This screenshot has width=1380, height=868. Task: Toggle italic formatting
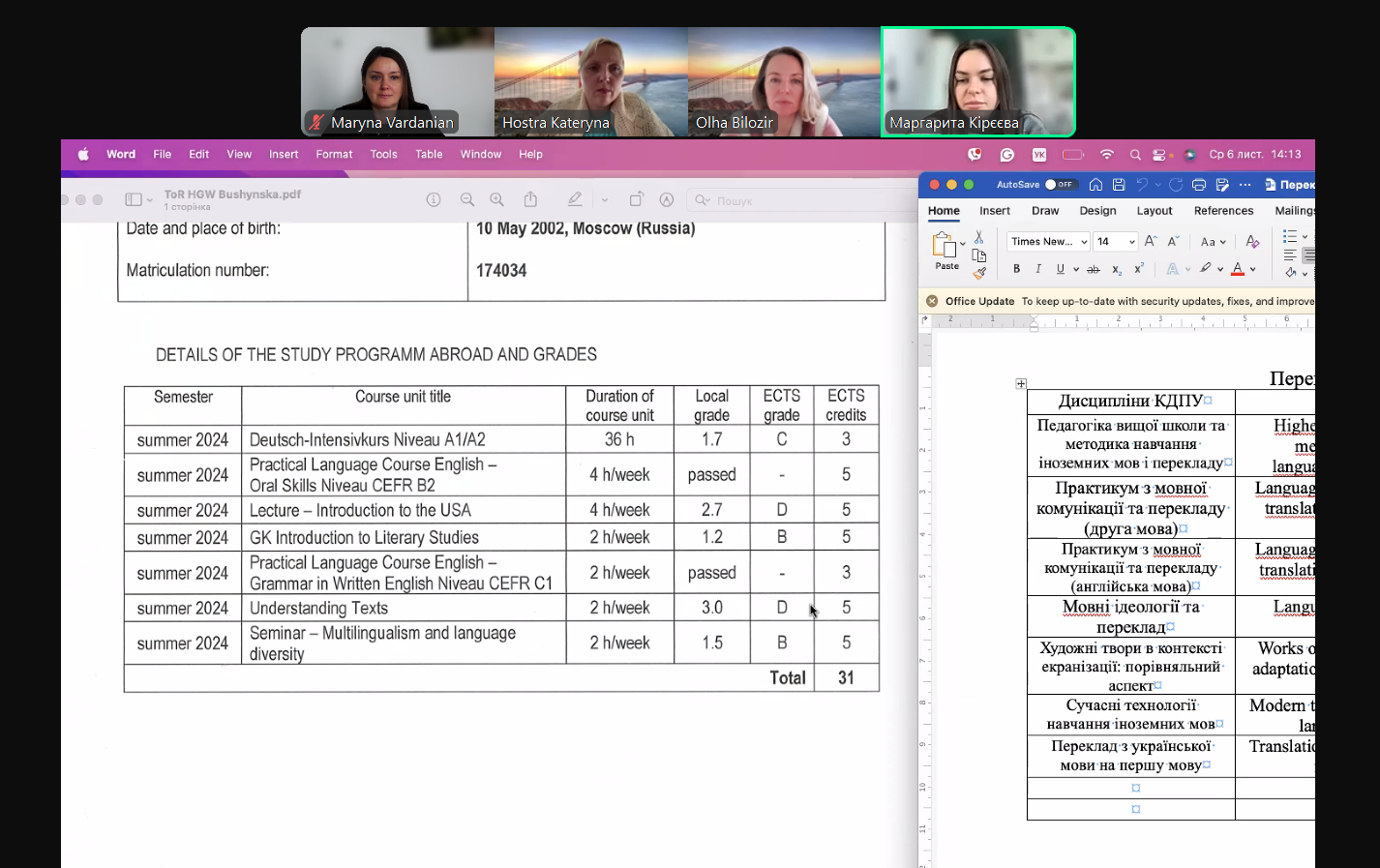(x=1038, y=269)
